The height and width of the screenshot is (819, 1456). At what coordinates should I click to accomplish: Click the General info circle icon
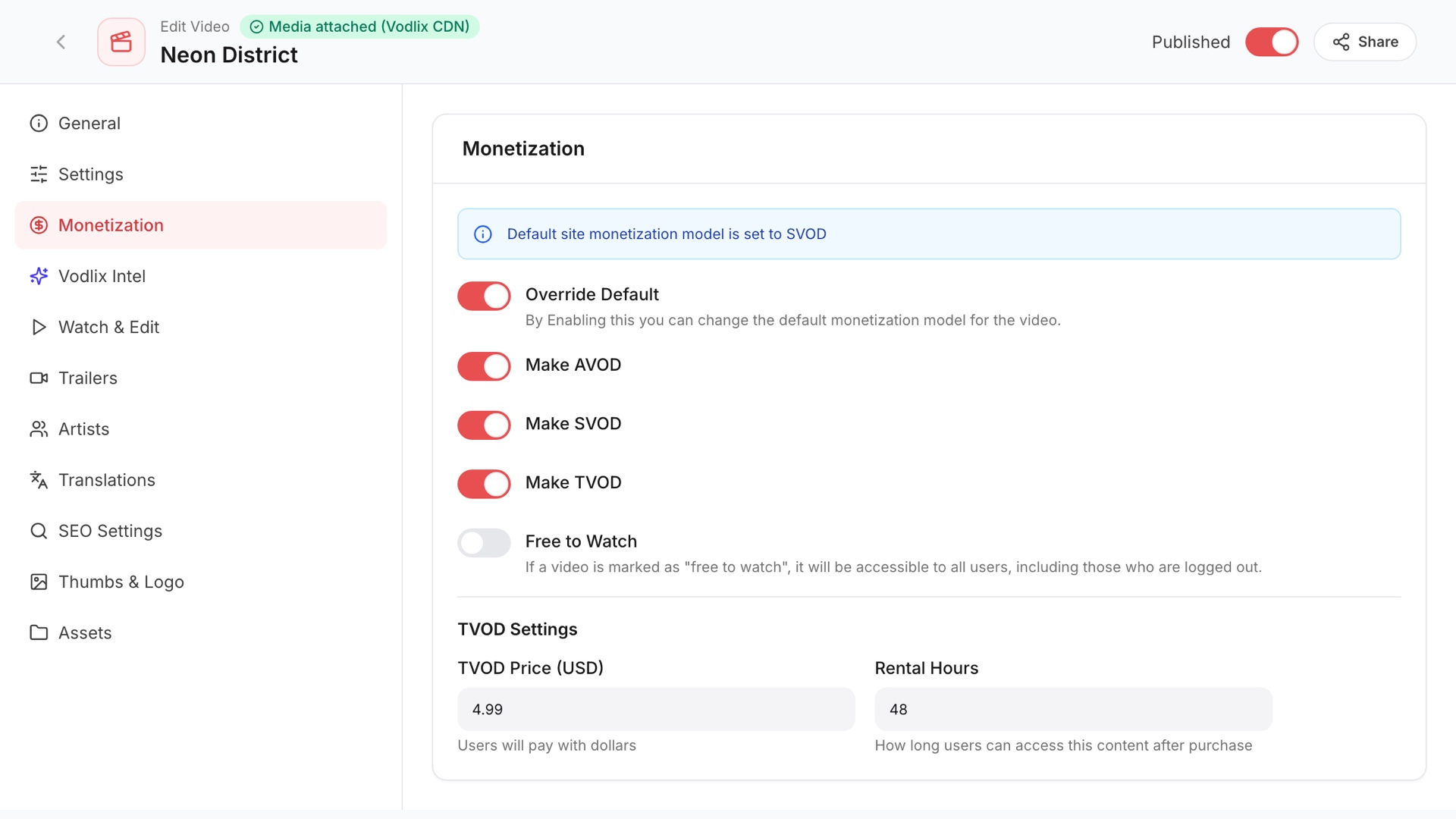[39, 123]
